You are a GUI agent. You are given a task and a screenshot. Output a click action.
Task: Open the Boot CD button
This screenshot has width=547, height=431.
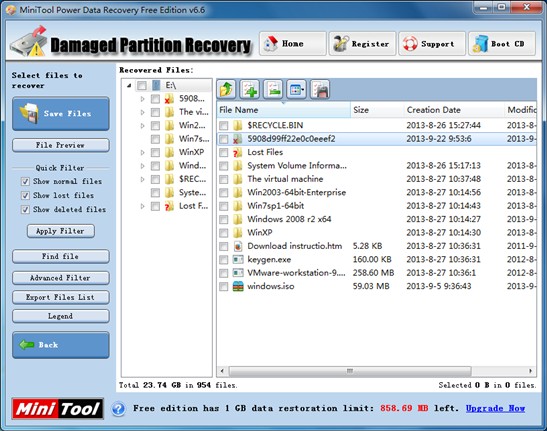click(502, 44)
